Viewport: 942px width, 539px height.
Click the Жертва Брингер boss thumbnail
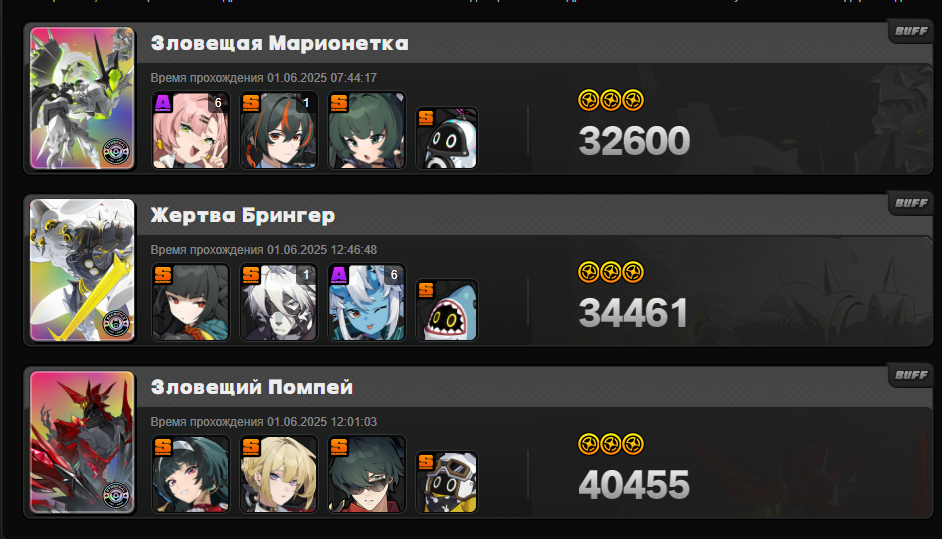82,270
